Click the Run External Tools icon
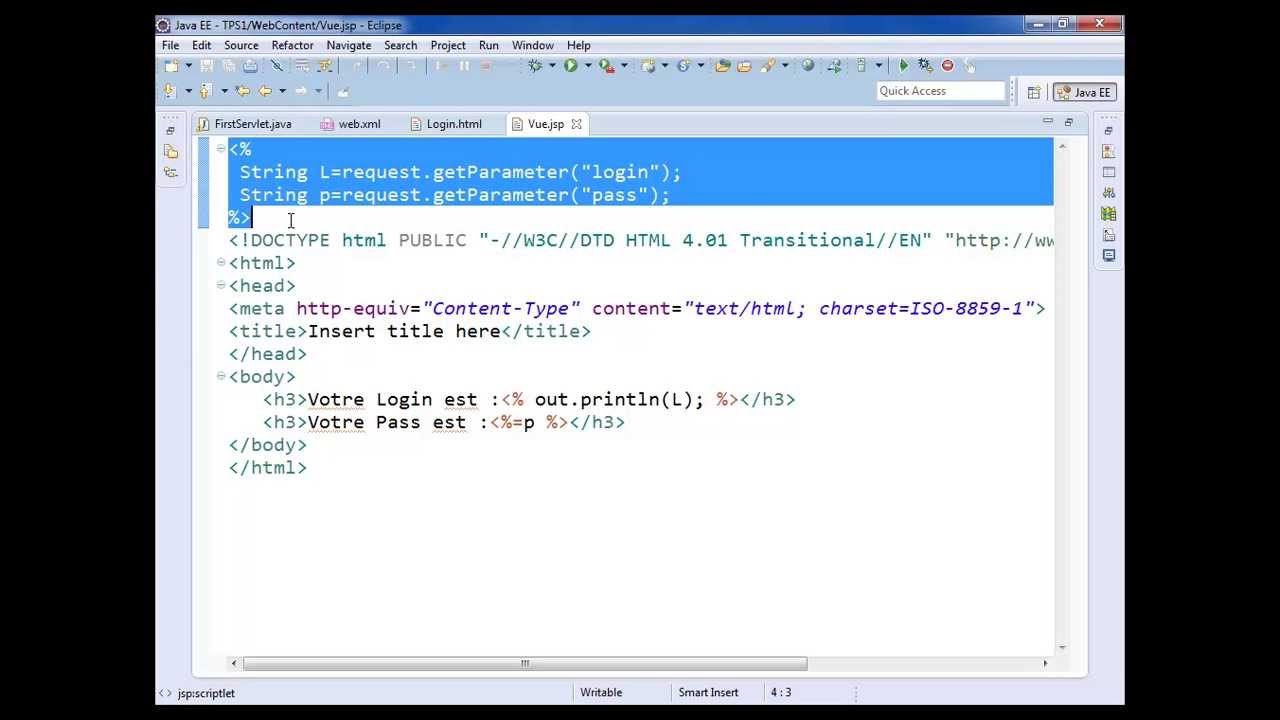The width and height of the screenshot is (1280, 720). coord(606,66)
